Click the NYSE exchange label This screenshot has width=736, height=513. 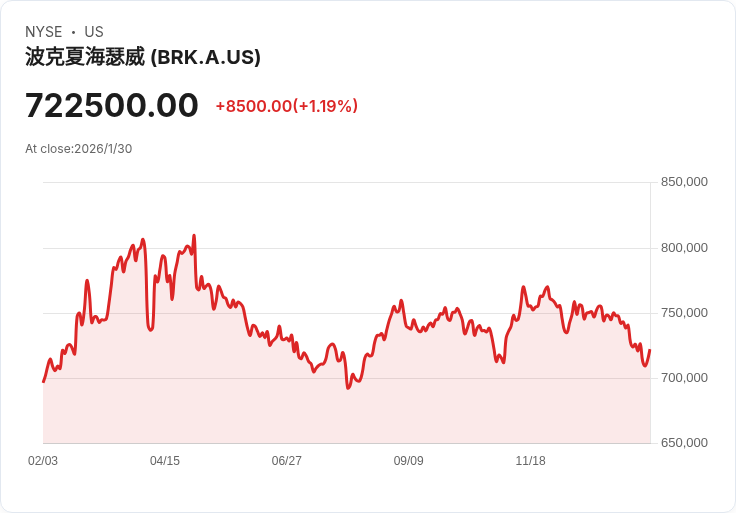click(44, 32)
